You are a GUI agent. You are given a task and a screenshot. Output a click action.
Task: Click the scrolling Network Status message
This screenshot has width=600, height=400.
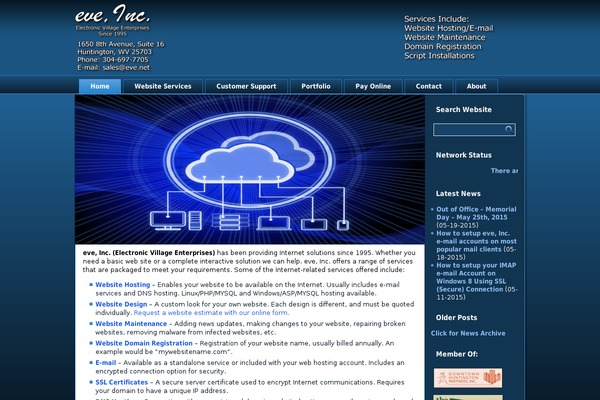coord(504,171)
